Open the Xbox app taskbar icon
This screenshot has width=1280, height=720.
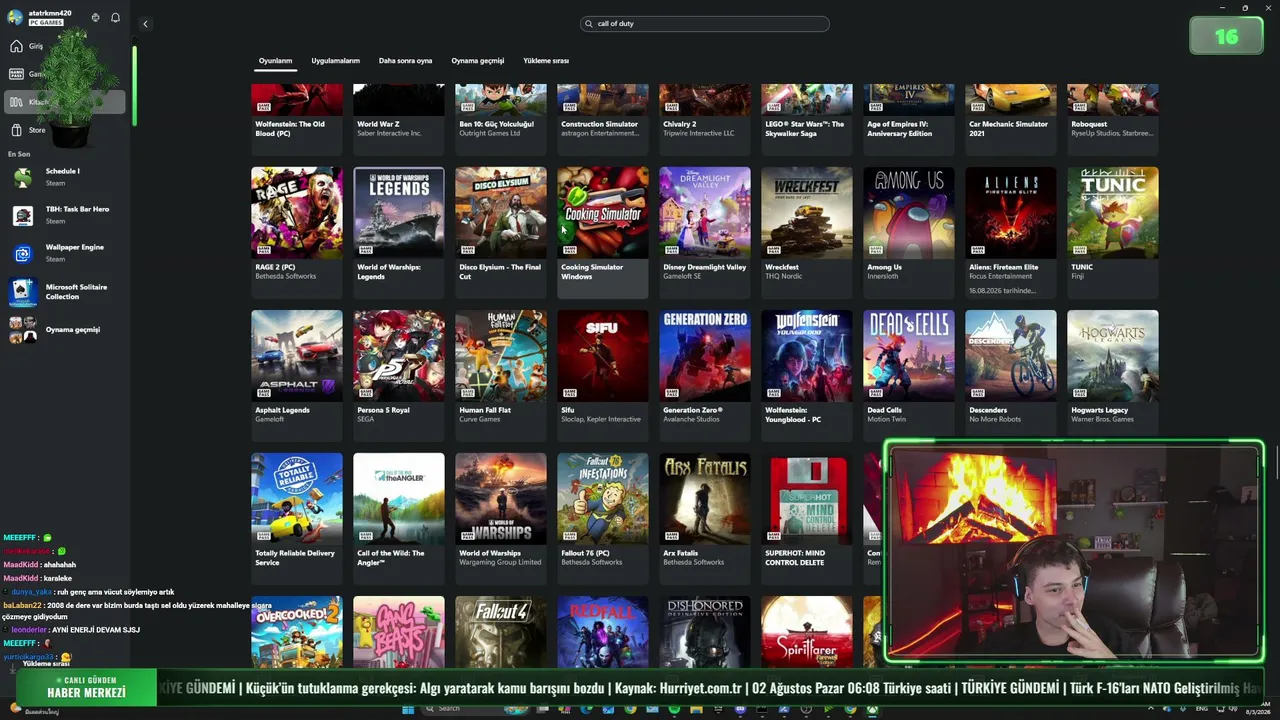(x=872, y=709)
